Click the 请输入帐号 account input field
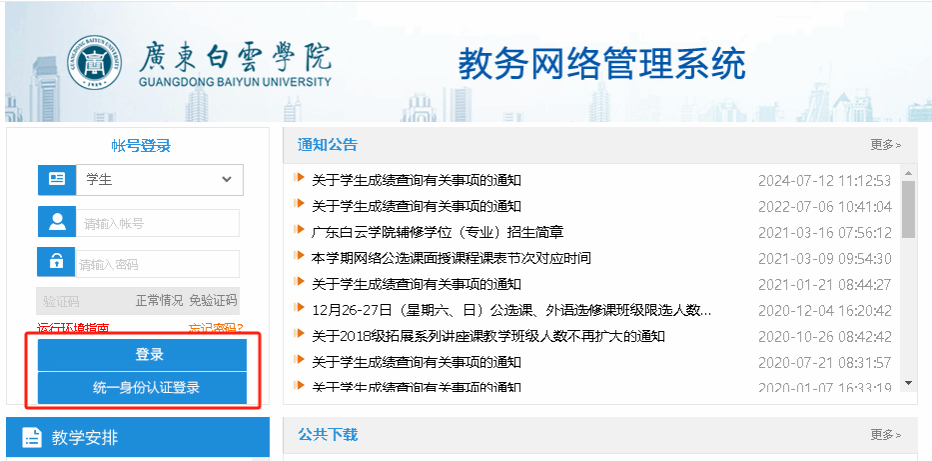932x461 pixels. (x=158, y=223)
